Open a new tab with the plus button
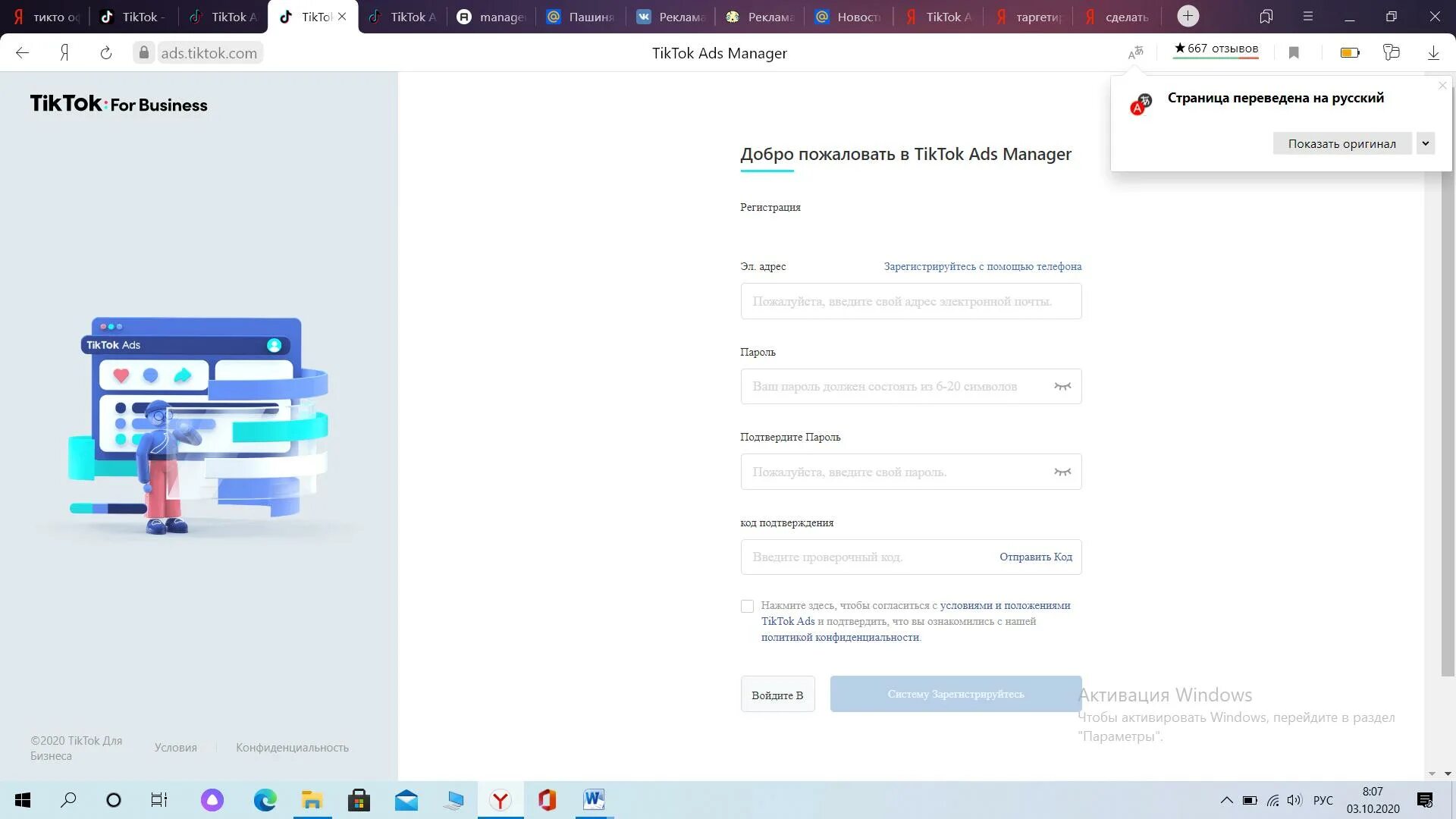Image resolution: width=1456 pixels, height=819 pixels. [x=1188, y=16]
